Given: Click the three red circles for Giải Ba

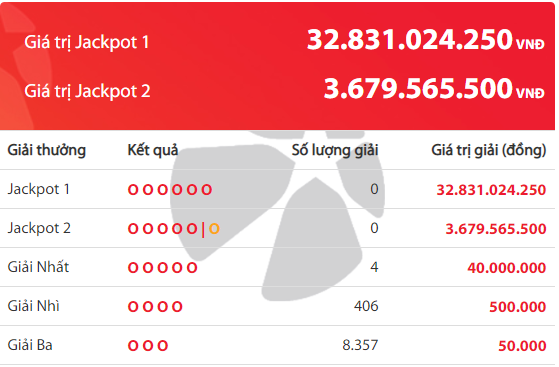Looking at the screenshot, I should click(148, 346).
